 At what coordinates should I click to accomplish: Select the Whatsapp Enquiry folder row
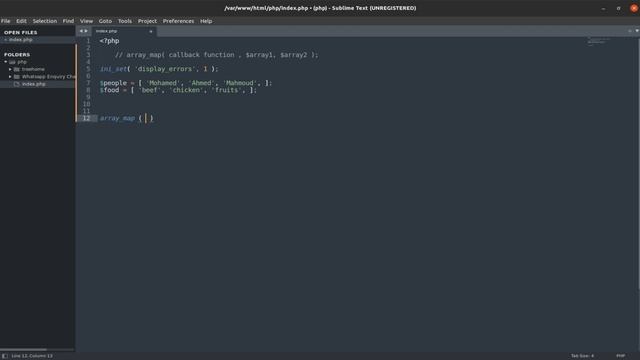[38, 77]
